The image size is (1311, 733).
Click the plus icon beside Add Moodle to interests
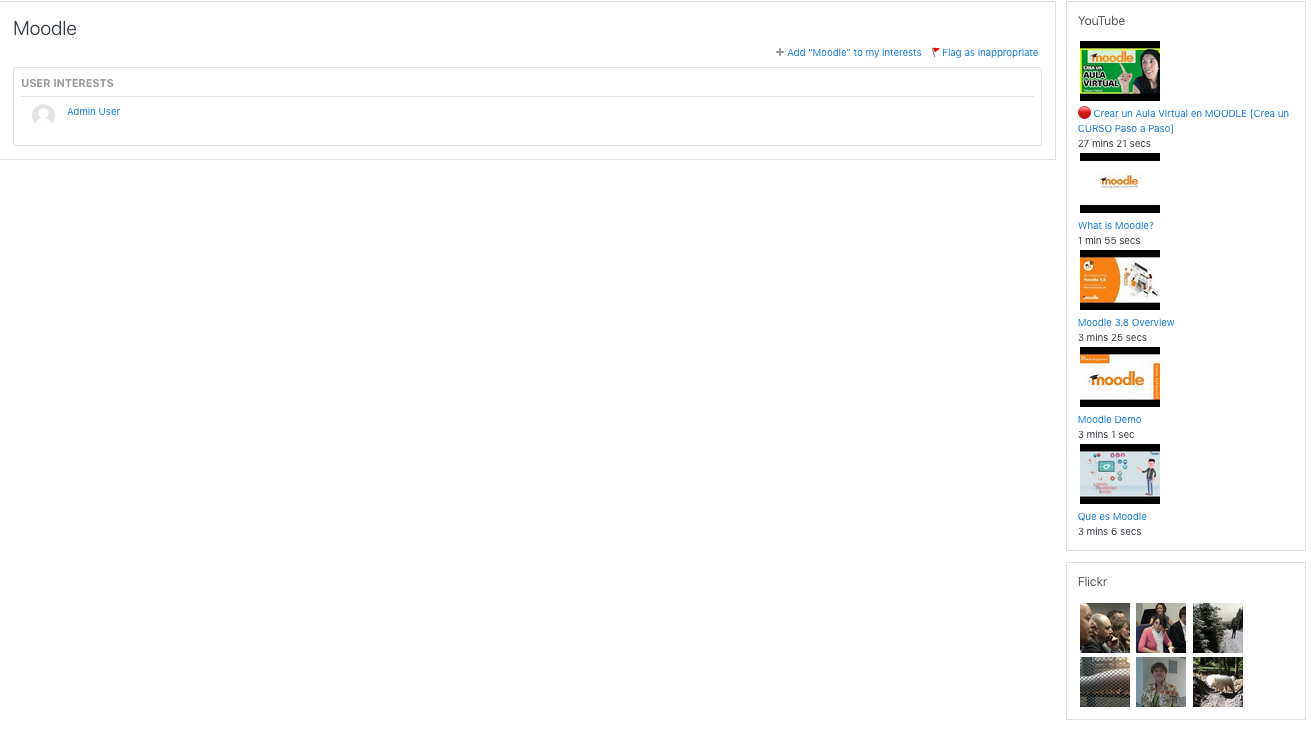tap(780, 52)
